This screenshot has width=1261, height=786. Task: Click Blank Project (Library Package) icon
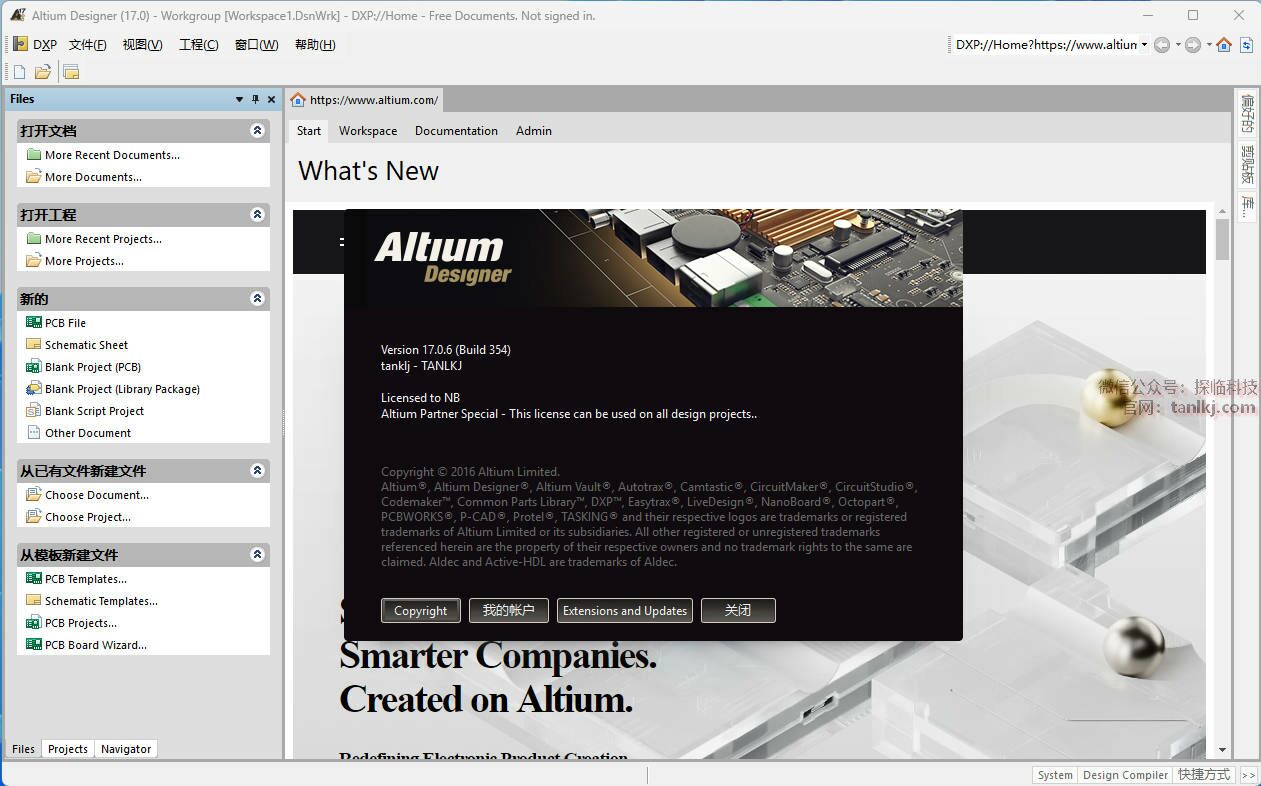pyautogui.click(x=34, y=389)
